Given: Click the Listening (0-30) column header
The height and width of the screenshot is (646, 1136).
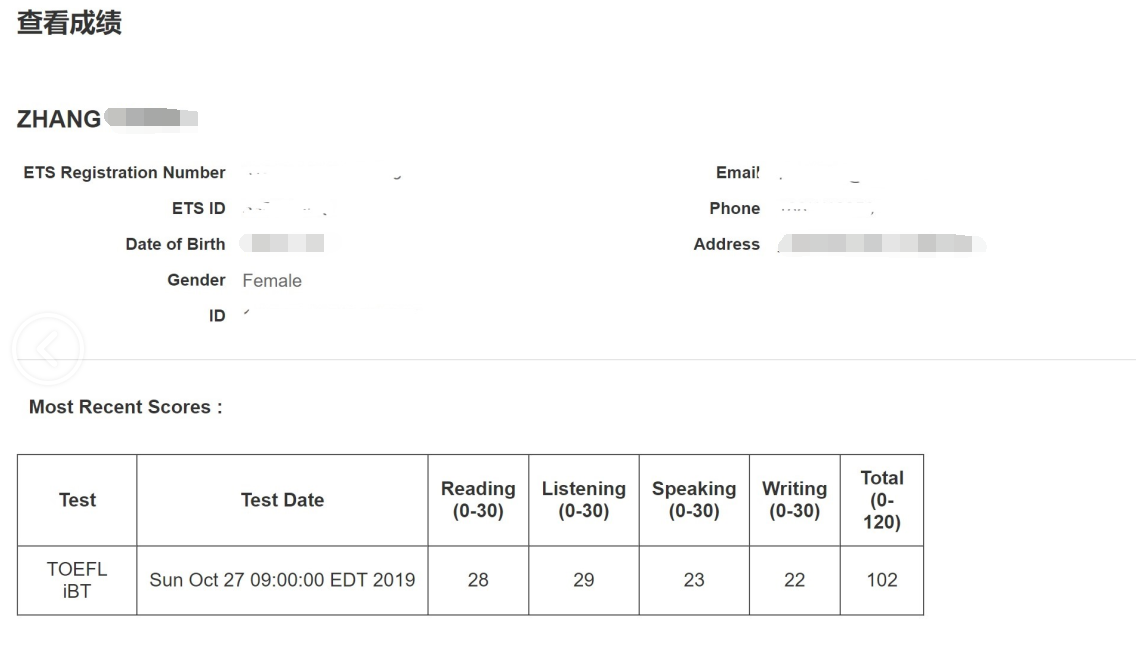Looking at the screenshot, I should [584, 500].
